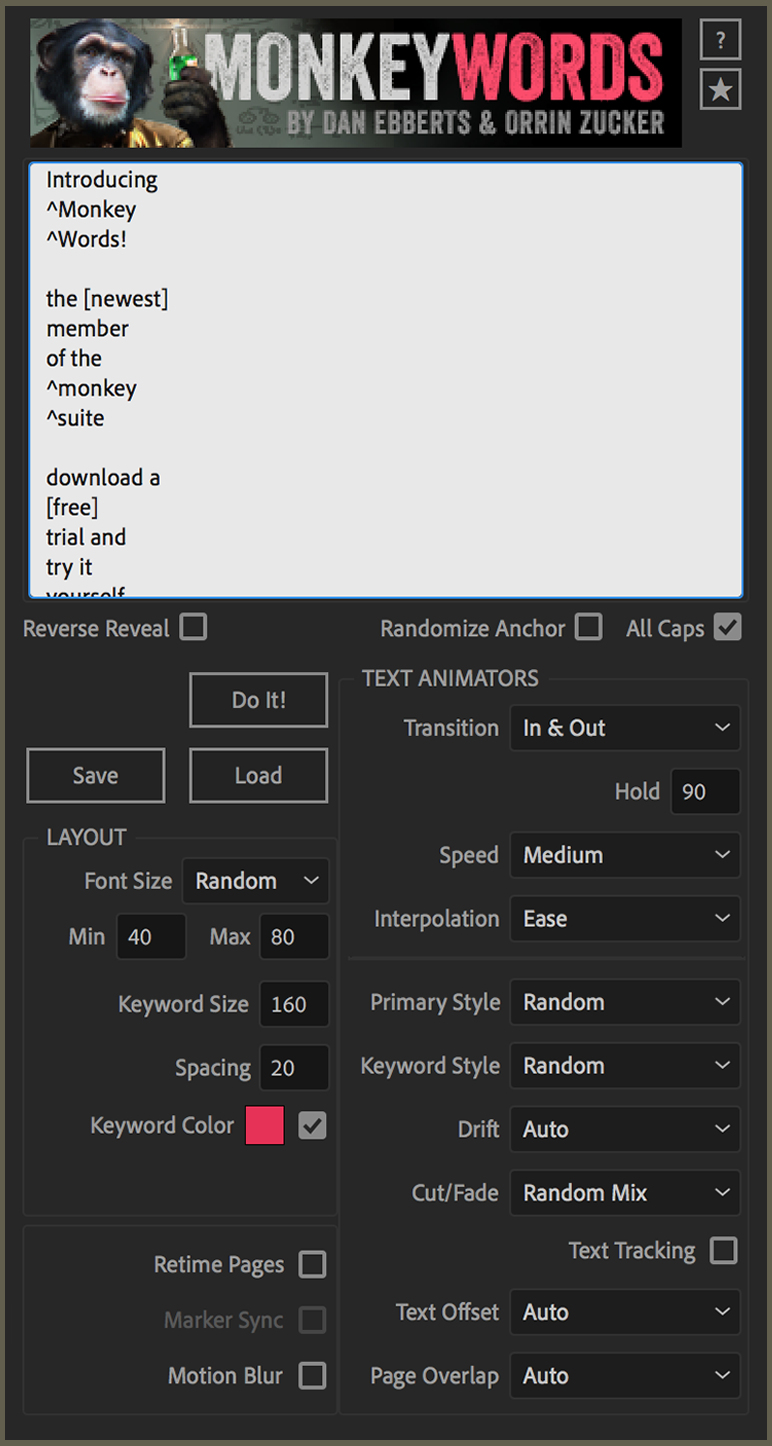
Task: Open the Speed dropdown
Action: [625, 855]
